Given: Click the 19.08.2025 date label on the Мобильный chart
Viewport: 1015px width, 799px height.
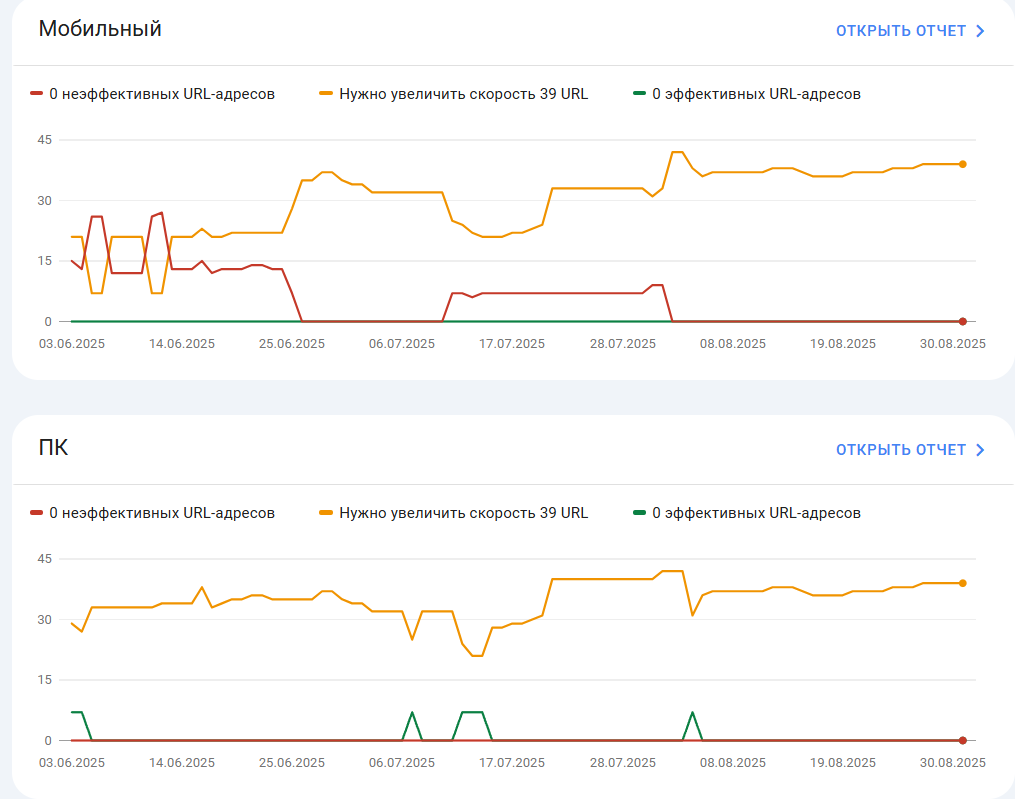Looking at the screenshot, I should pos(843,344).
